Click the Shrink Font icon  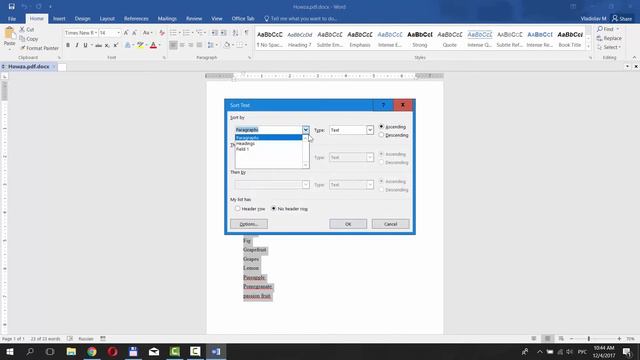click(134, 33)
